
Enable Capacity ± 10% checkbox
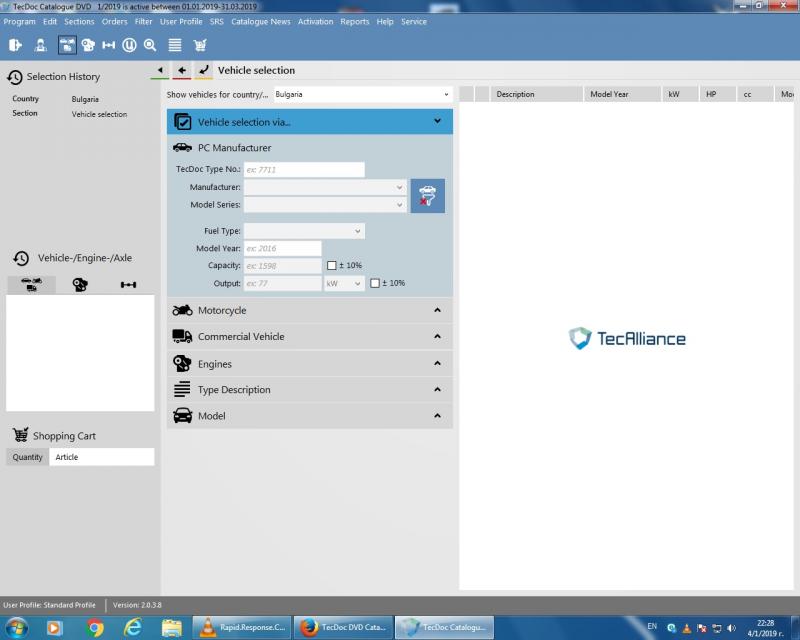pyautogui.click(x=332, y=265)
